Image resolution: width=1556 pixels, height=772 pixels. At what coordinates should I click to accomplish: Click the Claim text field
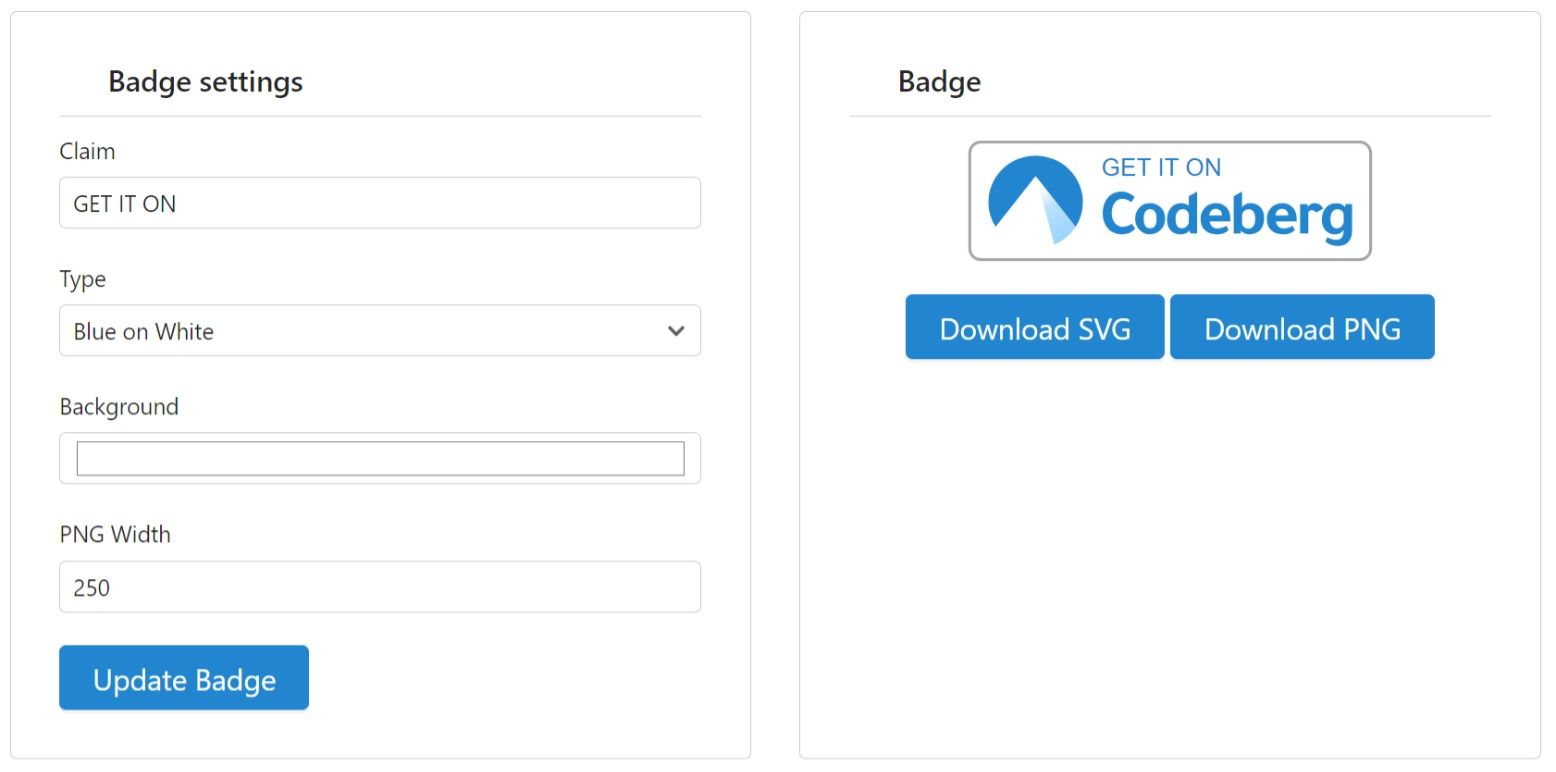point(380,203)
